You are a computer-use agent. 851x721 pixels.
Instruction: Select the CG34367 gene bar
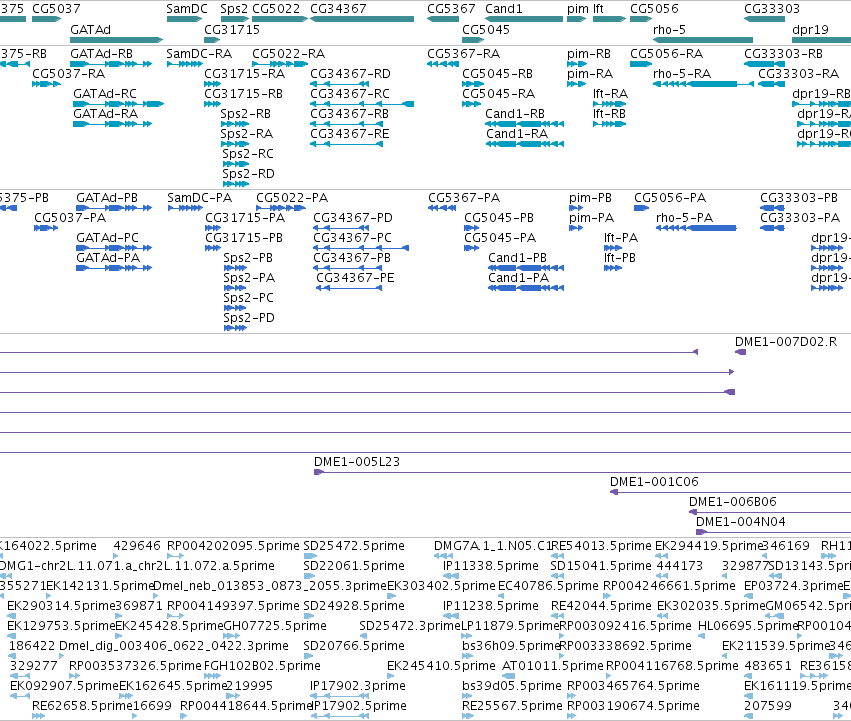362,19
